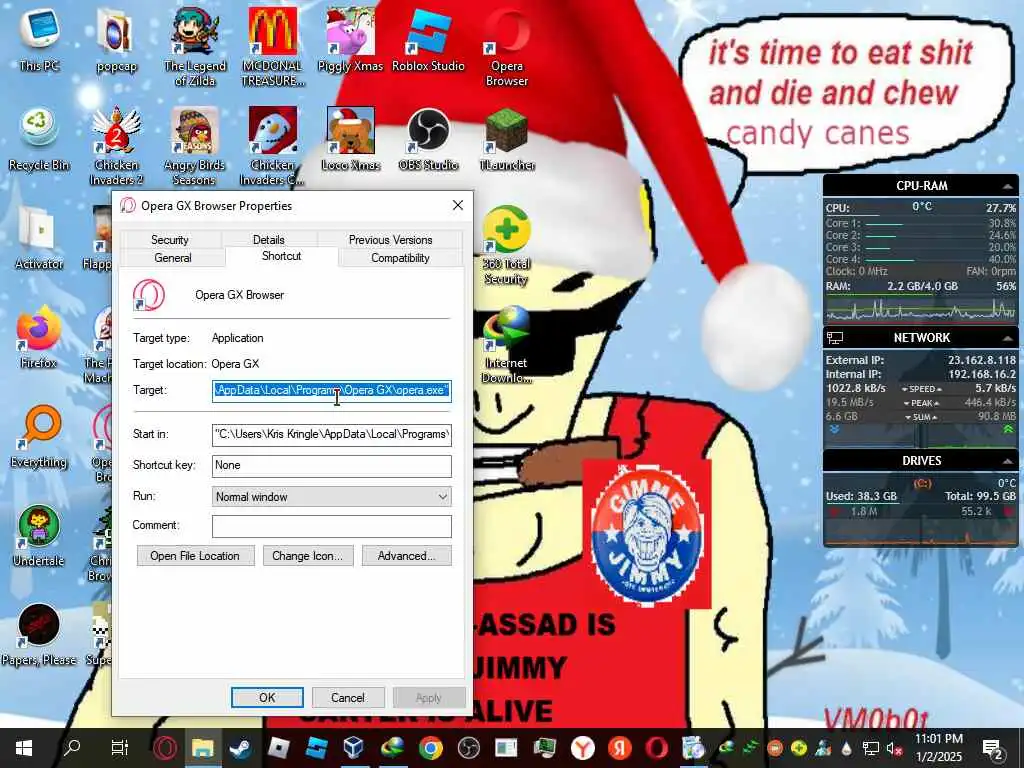1024x768 pixels.
Task: Launch TLauncher from the desktop
Action: (x=507, y=138)
